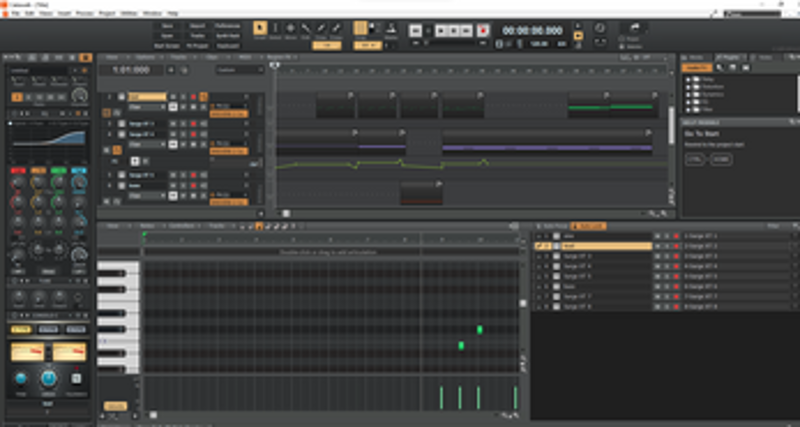The image size is (800, 427).
Task: Arm record on the first track
Action: point(193,96)
